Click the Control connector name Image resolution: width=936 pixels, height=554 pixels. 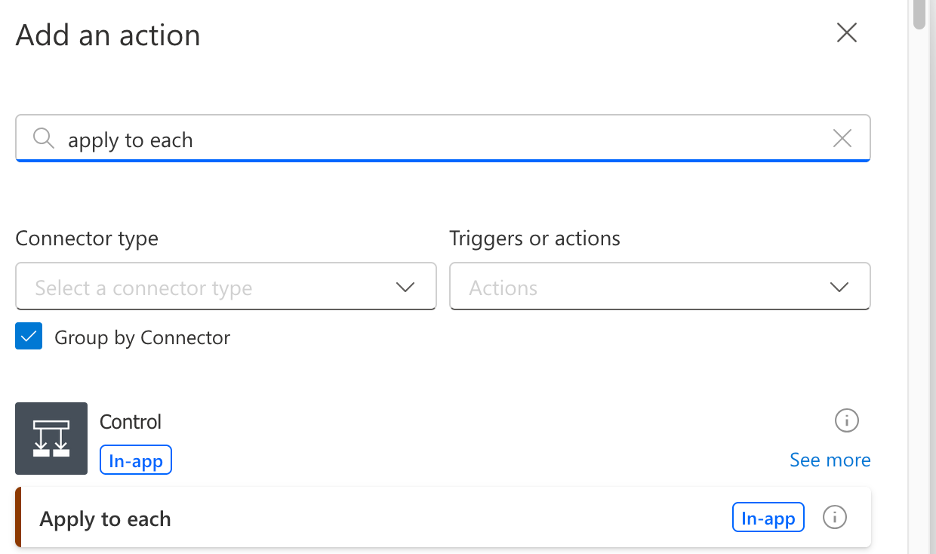pyautogui.click(x=130, y=422)
